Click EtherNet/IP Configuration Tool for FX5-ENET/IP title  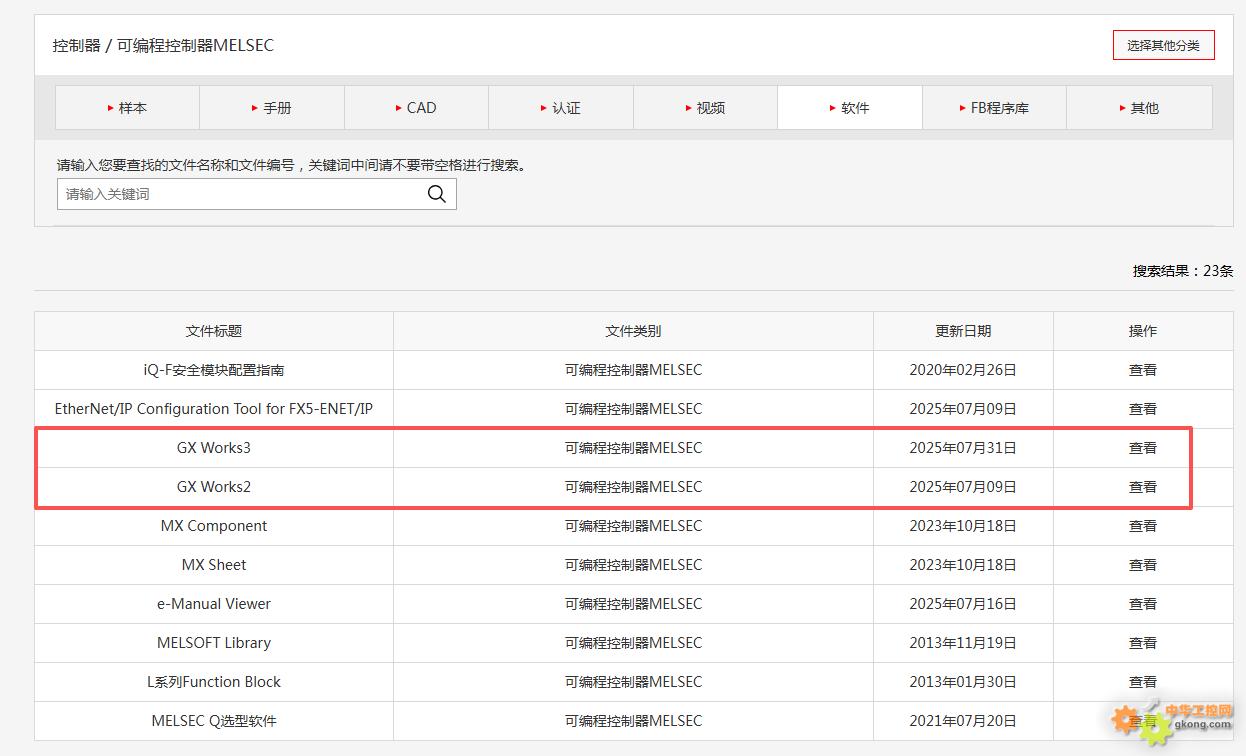214,409
